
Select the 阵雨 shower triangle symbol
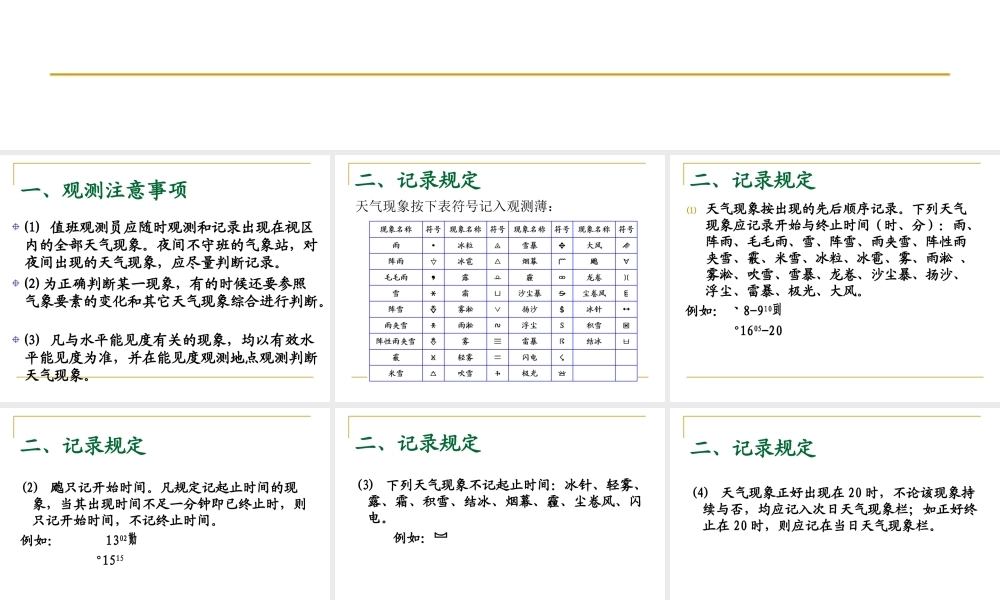[433, 261]
